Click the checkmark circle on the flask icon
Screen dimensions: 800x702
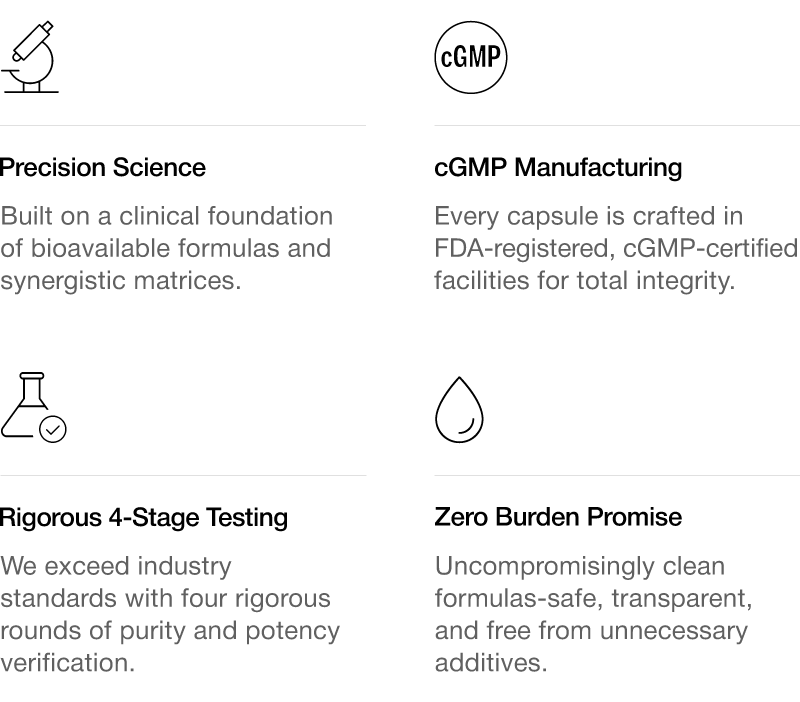53,429
